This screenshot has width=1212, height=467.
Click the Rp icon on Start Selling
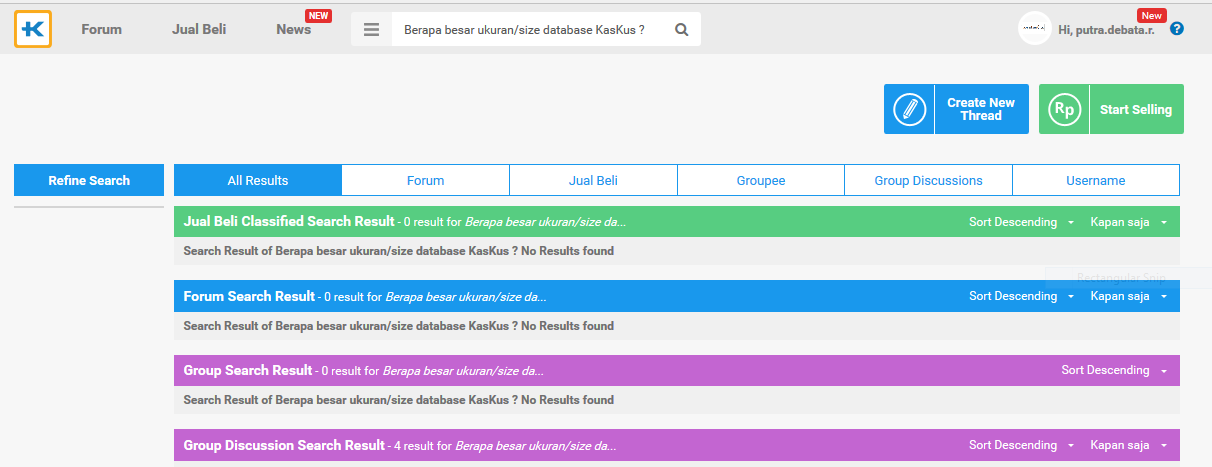coord(1064,109)
